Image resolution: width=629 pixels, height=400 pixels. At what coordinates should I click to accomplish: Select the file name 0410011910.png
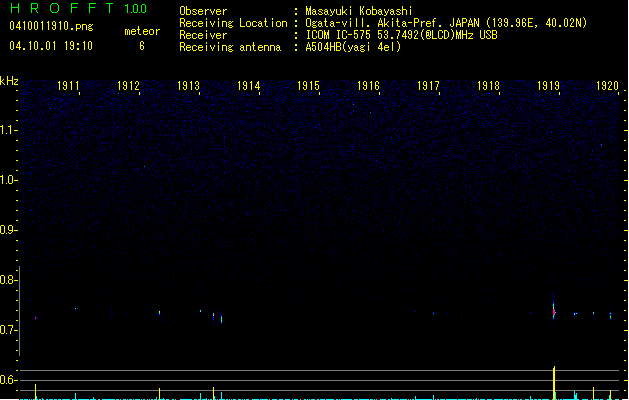(x=51, y=27)
